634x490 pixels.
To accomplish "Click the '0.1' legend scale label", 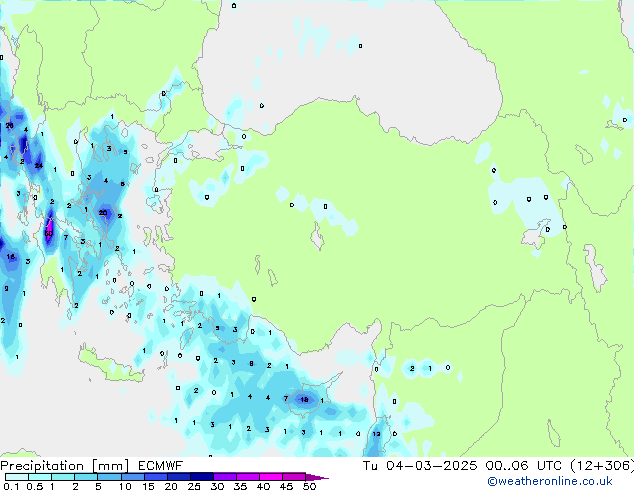I will click(11, 486).
